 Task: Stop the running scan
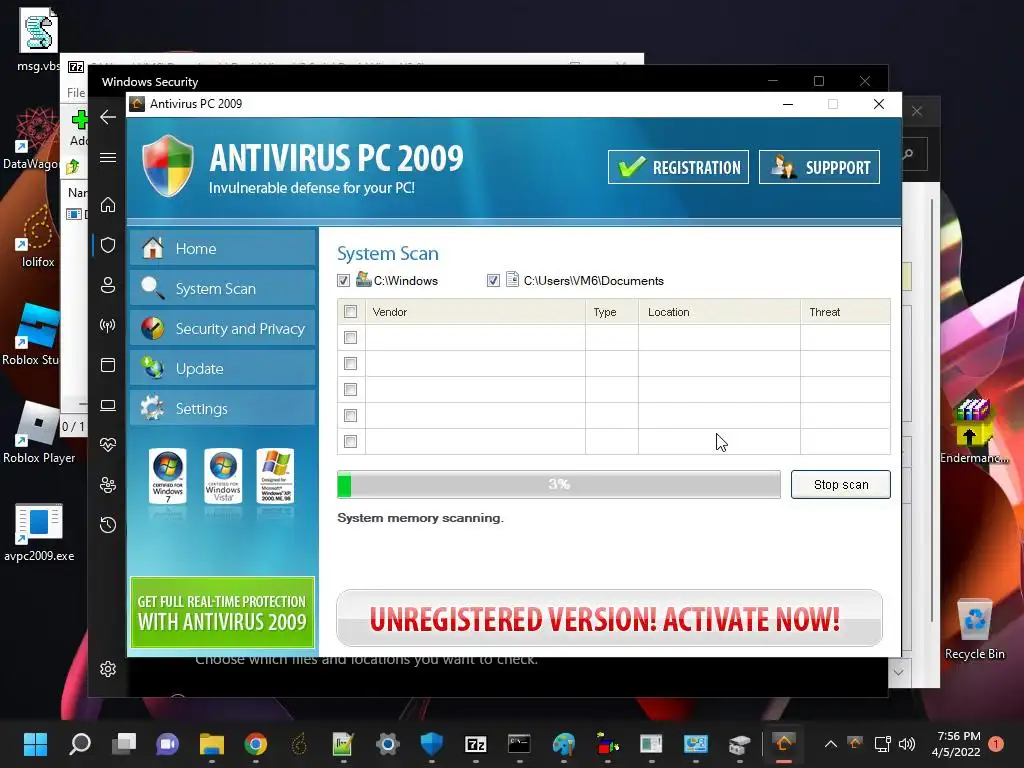coord(840,485)
